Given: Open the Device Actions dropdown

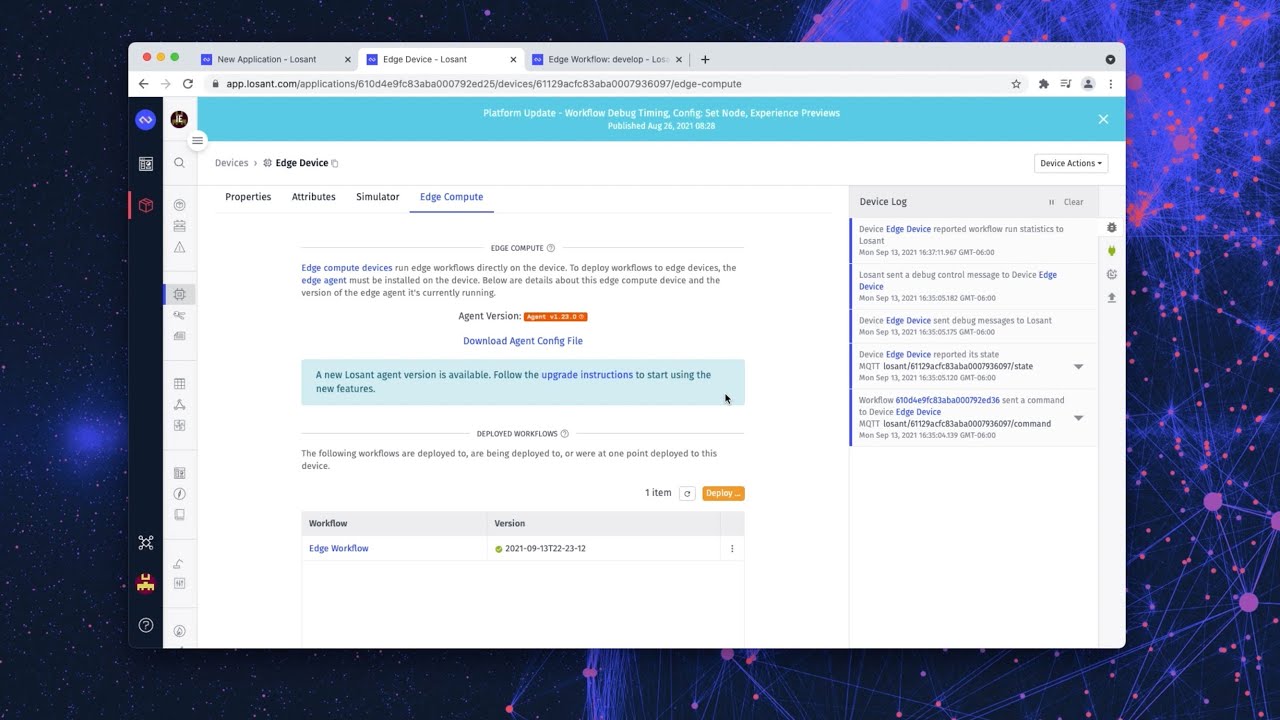Looking at the screenshot, I should click(x=1071, y=163).
